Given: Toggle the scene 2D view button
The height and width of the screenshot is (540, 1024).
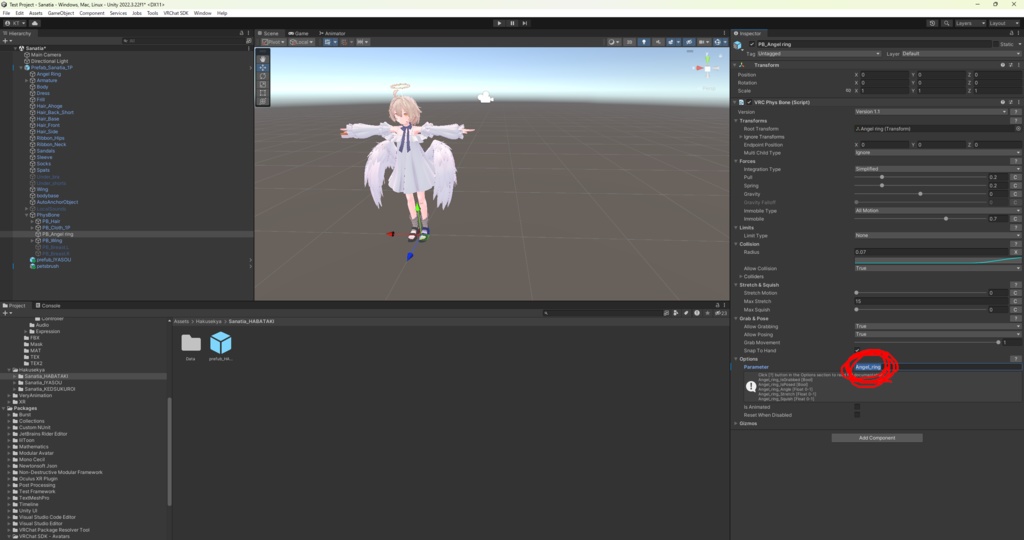Looking at the screenshot, I should (629, 42).
